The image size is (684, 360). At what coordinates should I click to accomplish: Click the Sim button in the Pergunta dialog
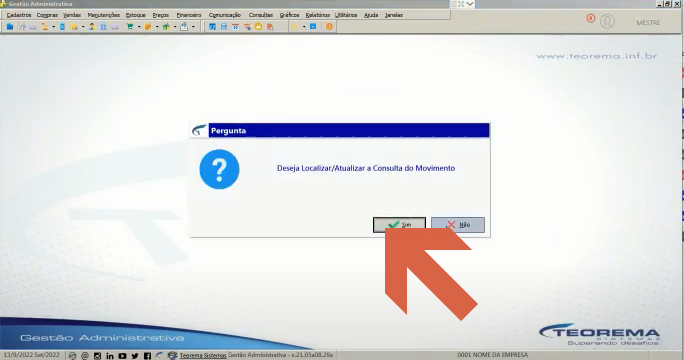(399, 225)
